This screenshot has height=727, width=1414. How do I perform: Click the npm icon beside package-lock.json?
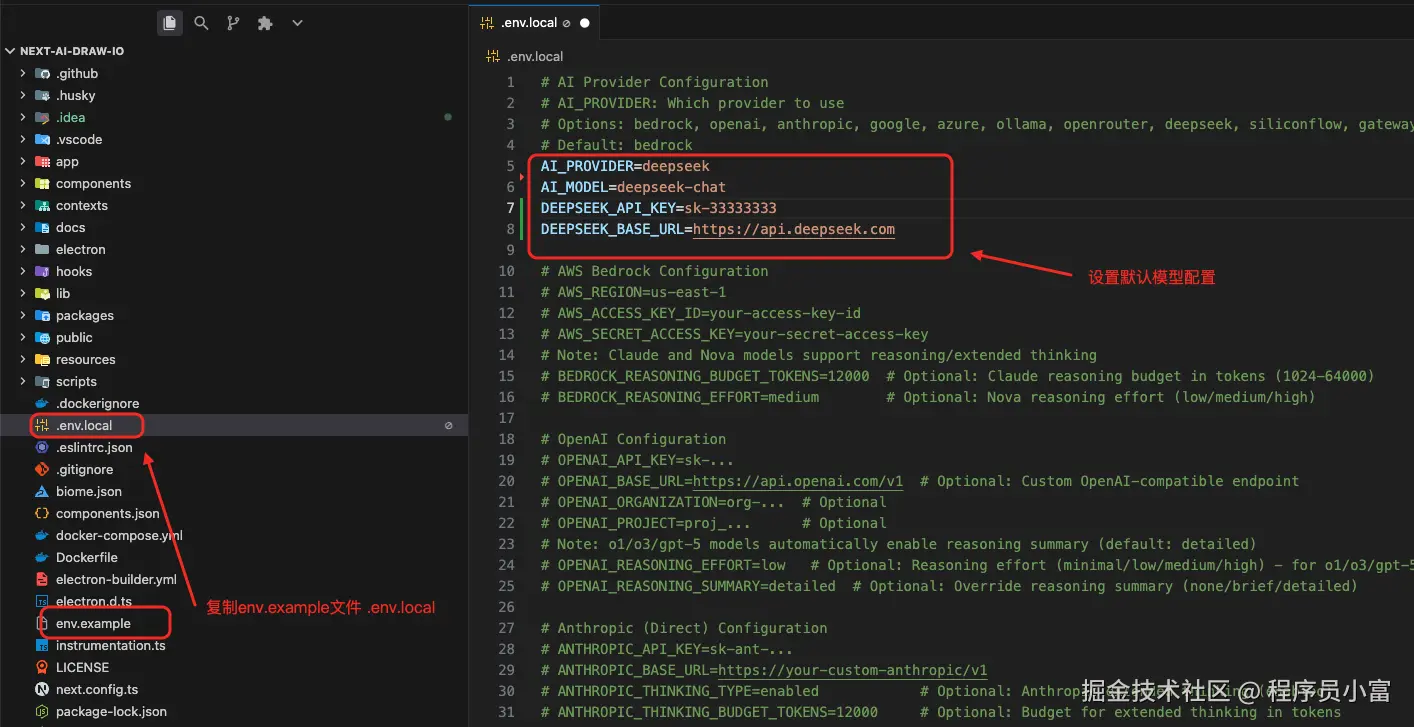click(42, 711)
